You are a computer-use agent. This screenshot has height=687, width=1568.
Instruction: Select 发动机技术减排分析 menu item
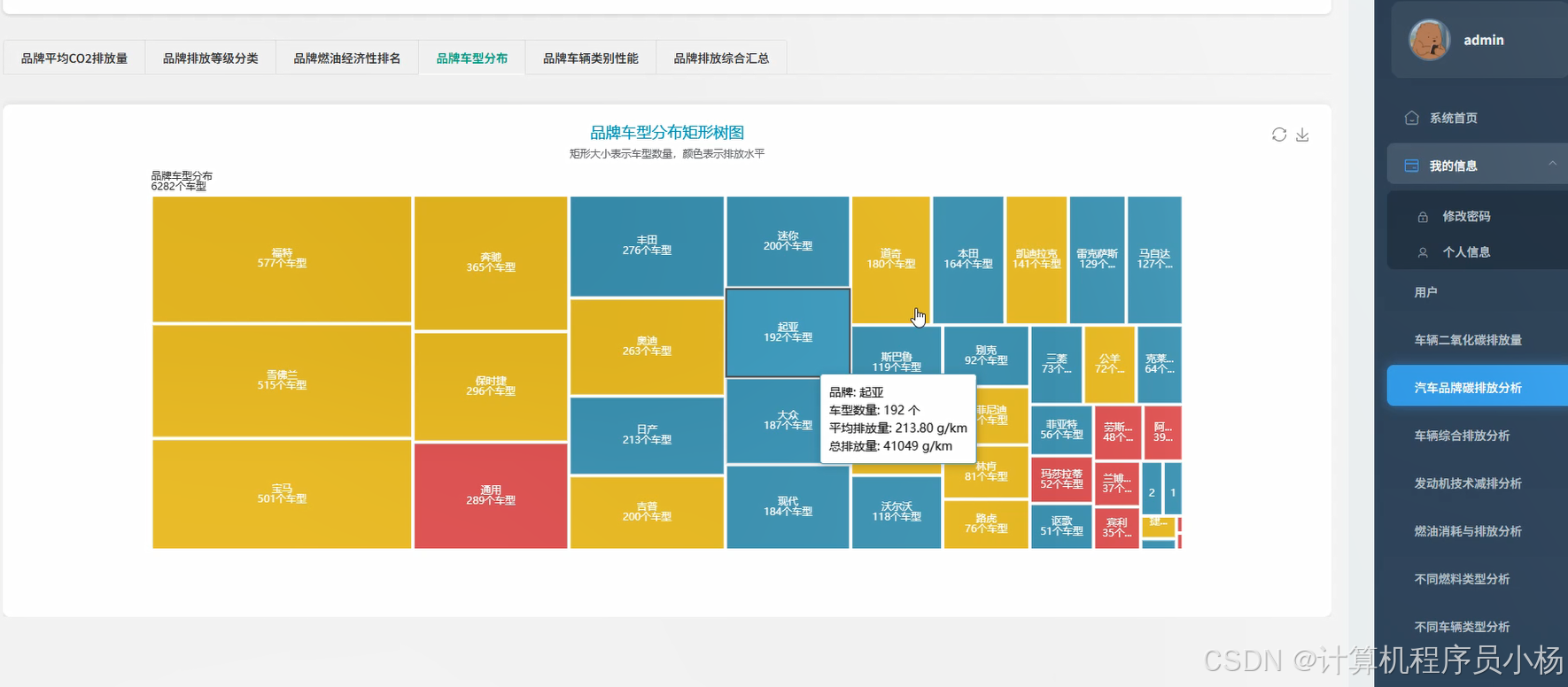click(1468, 483)
